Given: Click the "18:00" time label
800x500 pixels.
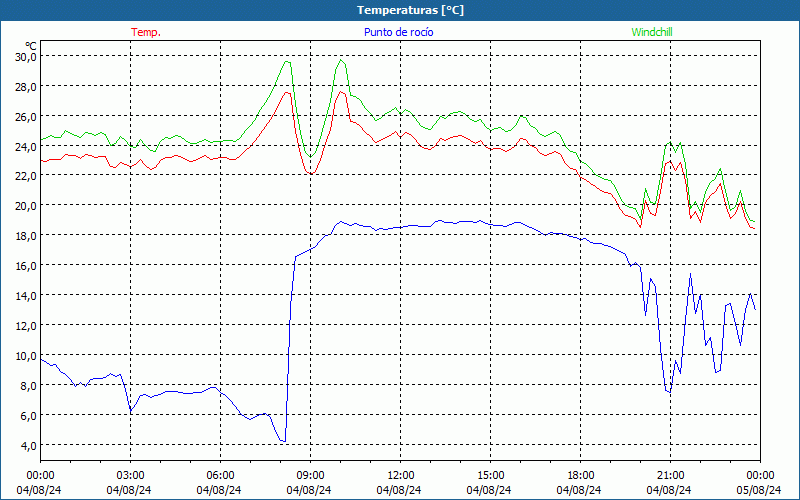Looking at the screenshot, I should coord(580,476).
